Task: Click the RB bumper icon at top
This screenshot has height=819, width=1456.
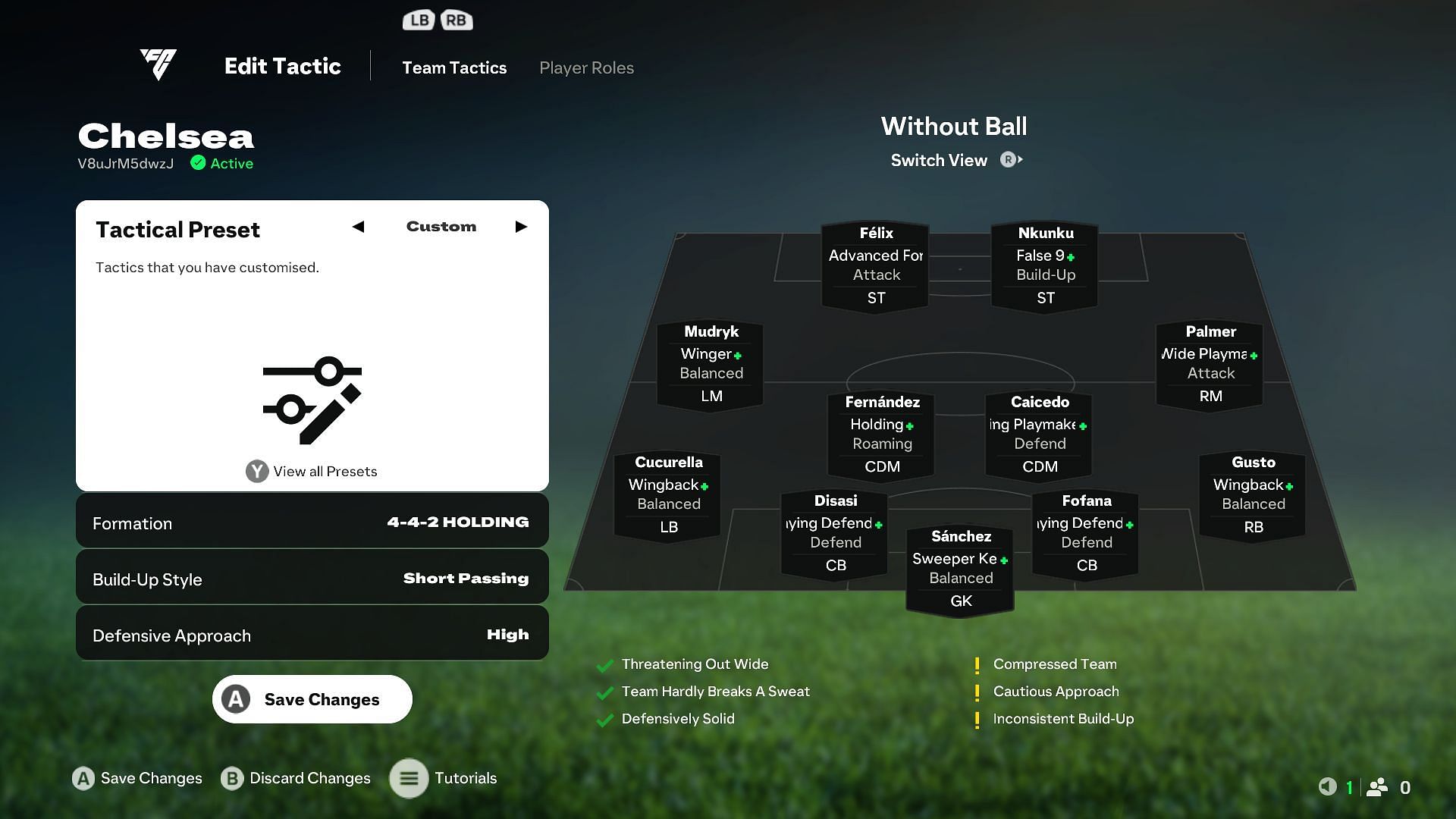Action: [457, 20]
